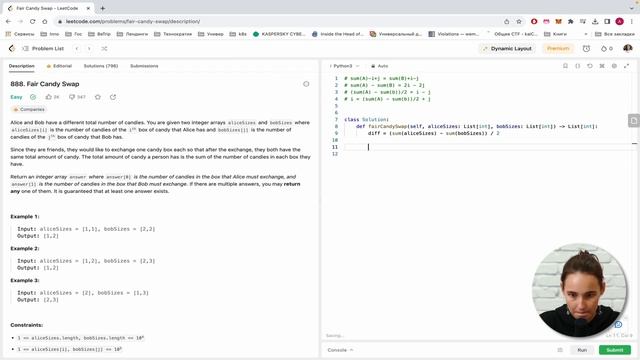Click the Dynamic Layout button
The image size is (640, 360).
[x=507, y=49]
